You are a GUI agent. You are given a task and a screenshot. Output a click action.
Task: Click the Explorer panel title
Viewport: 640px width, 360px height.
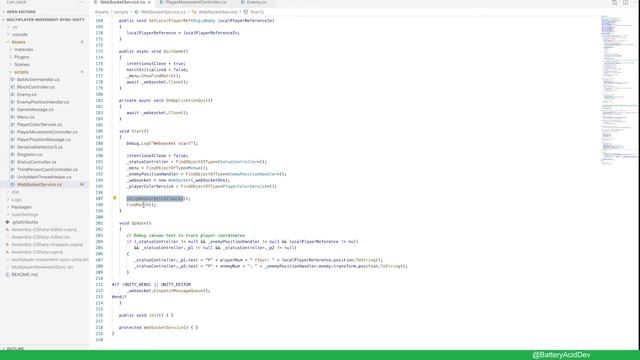point(16,2)
